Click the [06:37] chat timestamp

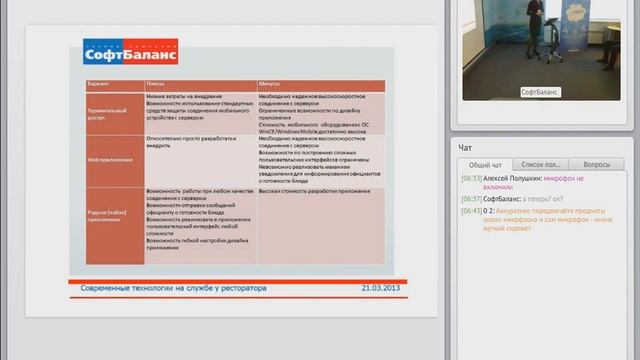(471, 199)
